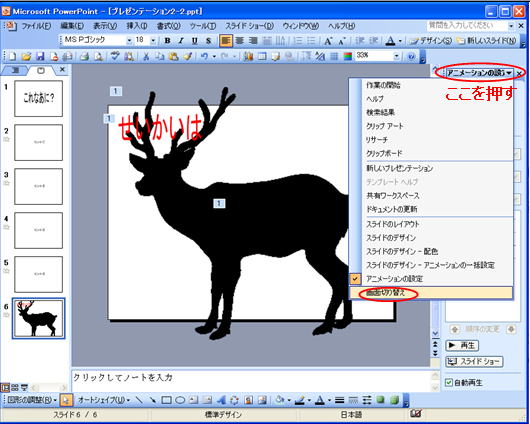Toggle Underline formatting

point(195,41)
